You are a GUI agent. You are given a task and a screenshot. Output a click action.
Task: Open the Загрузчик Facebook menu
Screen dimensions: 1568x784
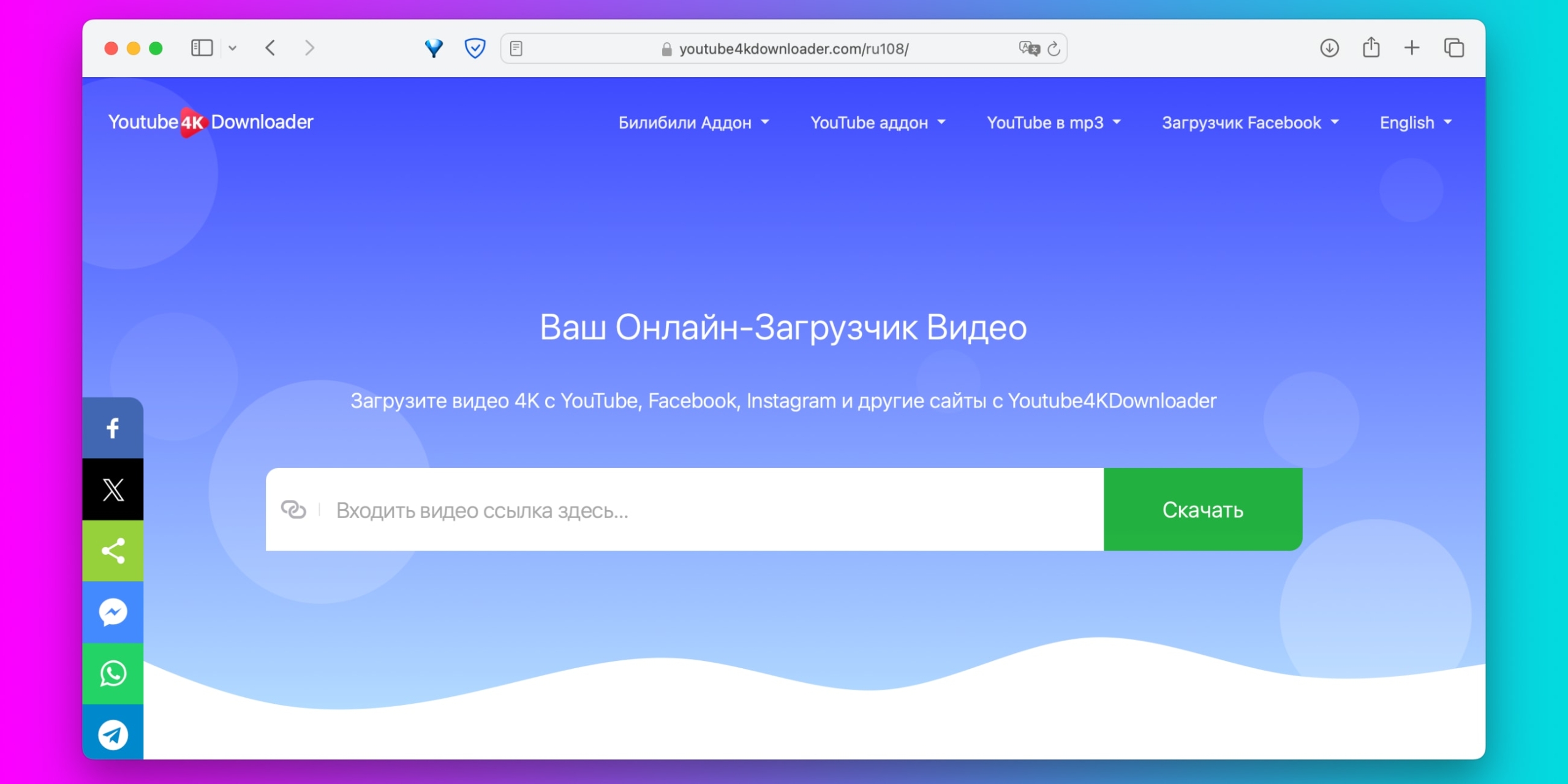1249,123
